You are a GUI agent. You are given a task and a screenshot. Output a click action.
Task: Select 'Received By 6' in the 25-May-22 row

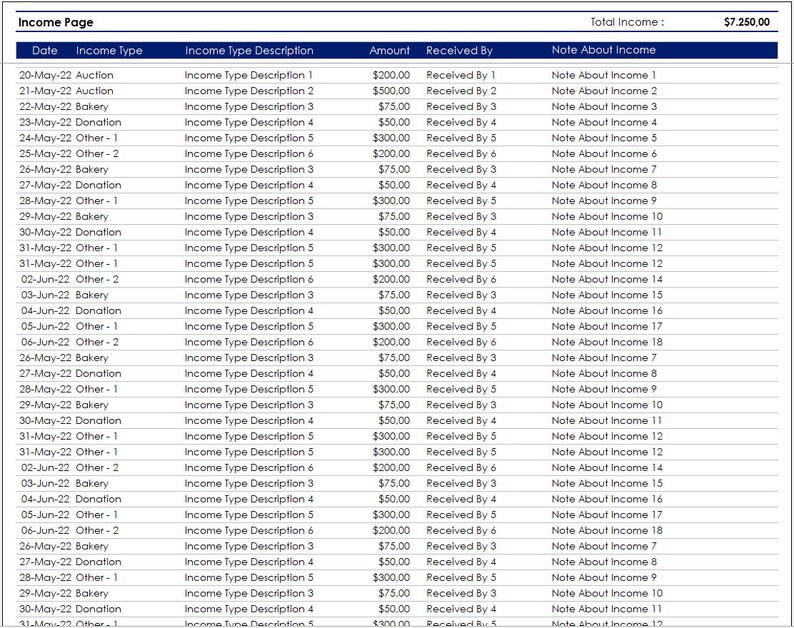pyautogui.click(x=461, y=154)
